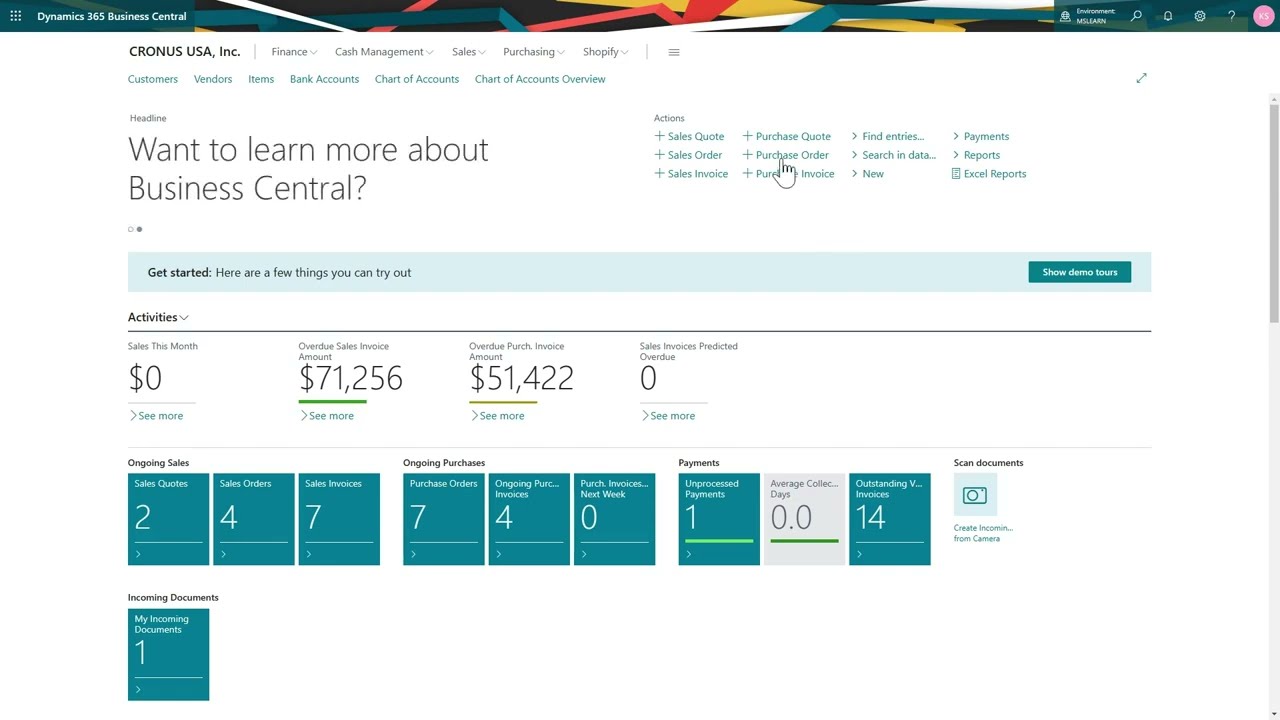This screenshot has height=720, width=1280.
Task: Expand the Find entries action group
Action: (887, 136)
